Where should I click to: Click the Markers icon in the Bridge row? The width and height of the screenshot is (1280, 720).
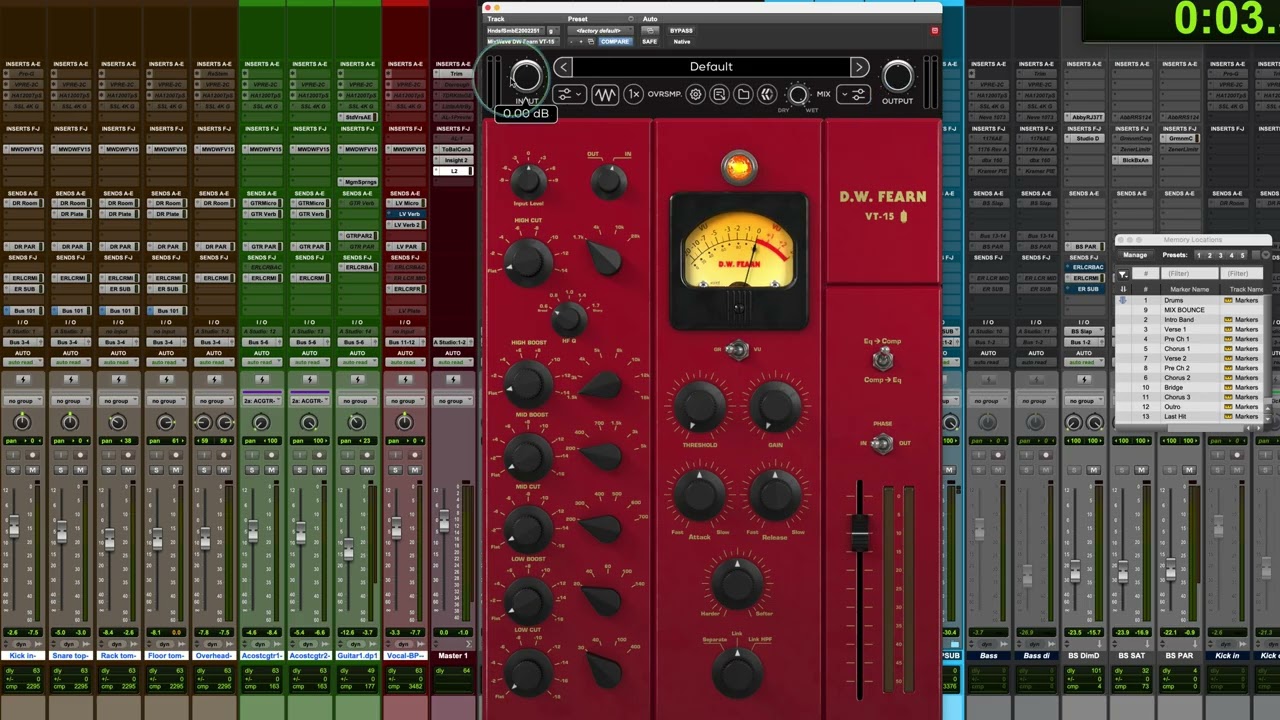pos(1229,387)
